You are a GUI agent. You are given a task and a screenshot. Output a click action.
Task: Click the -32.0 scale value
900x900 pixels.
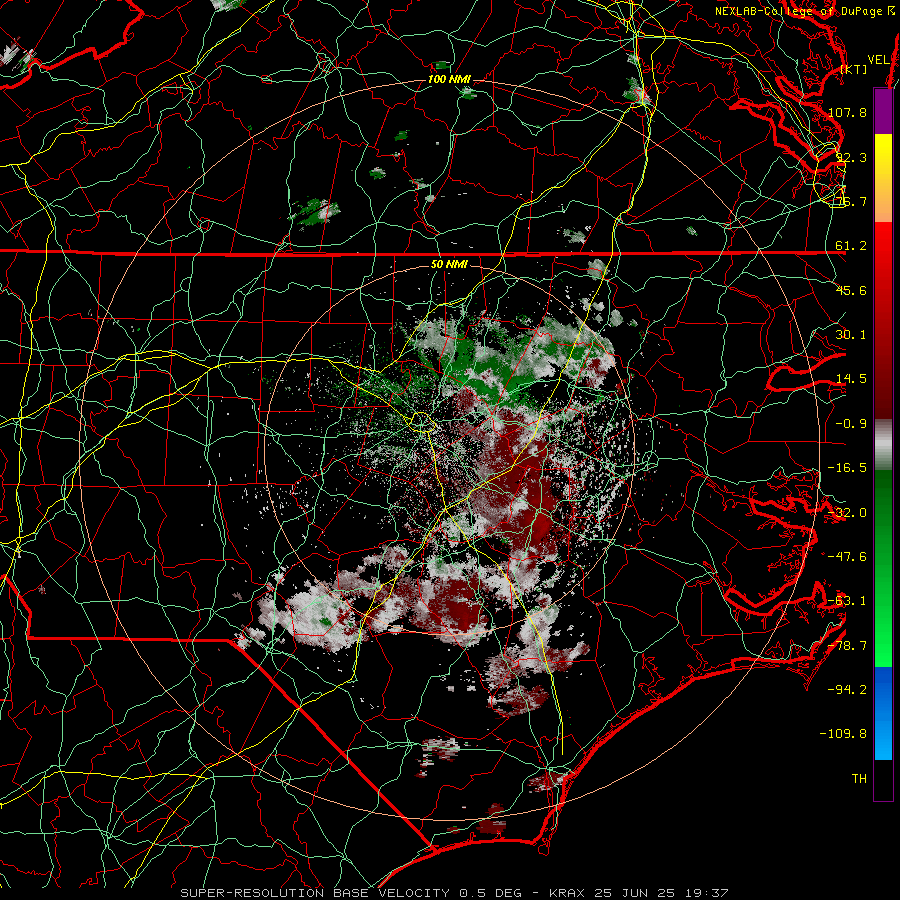(847, 513)
